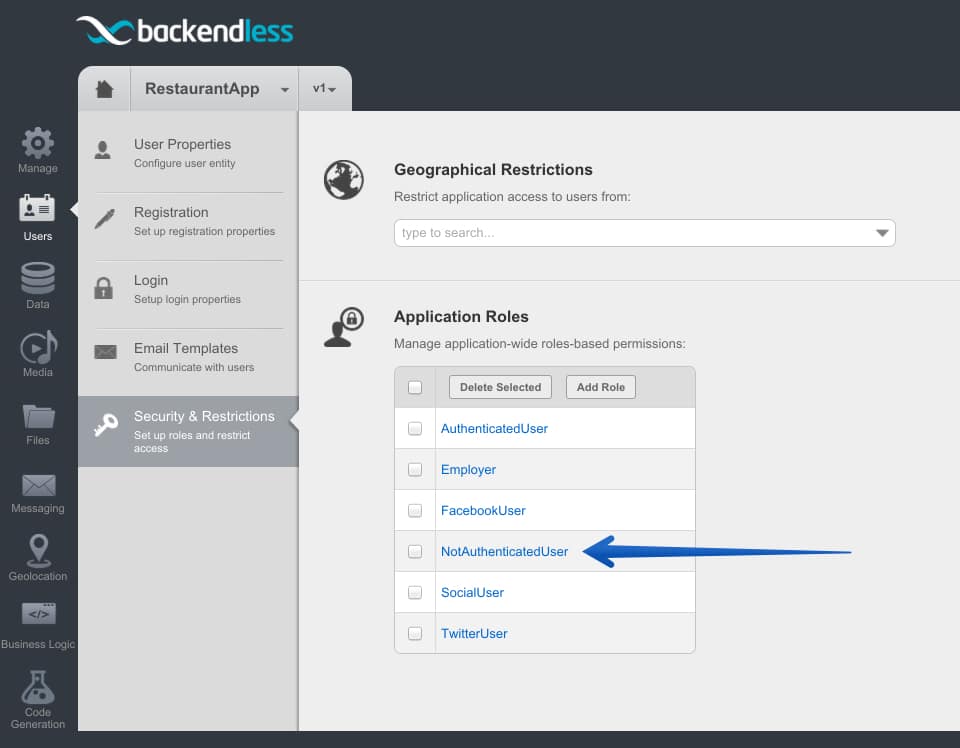Viewport: 960px width, 748px height.
Task: Click the Registration pen icon
Action: (x=105, y=219)
